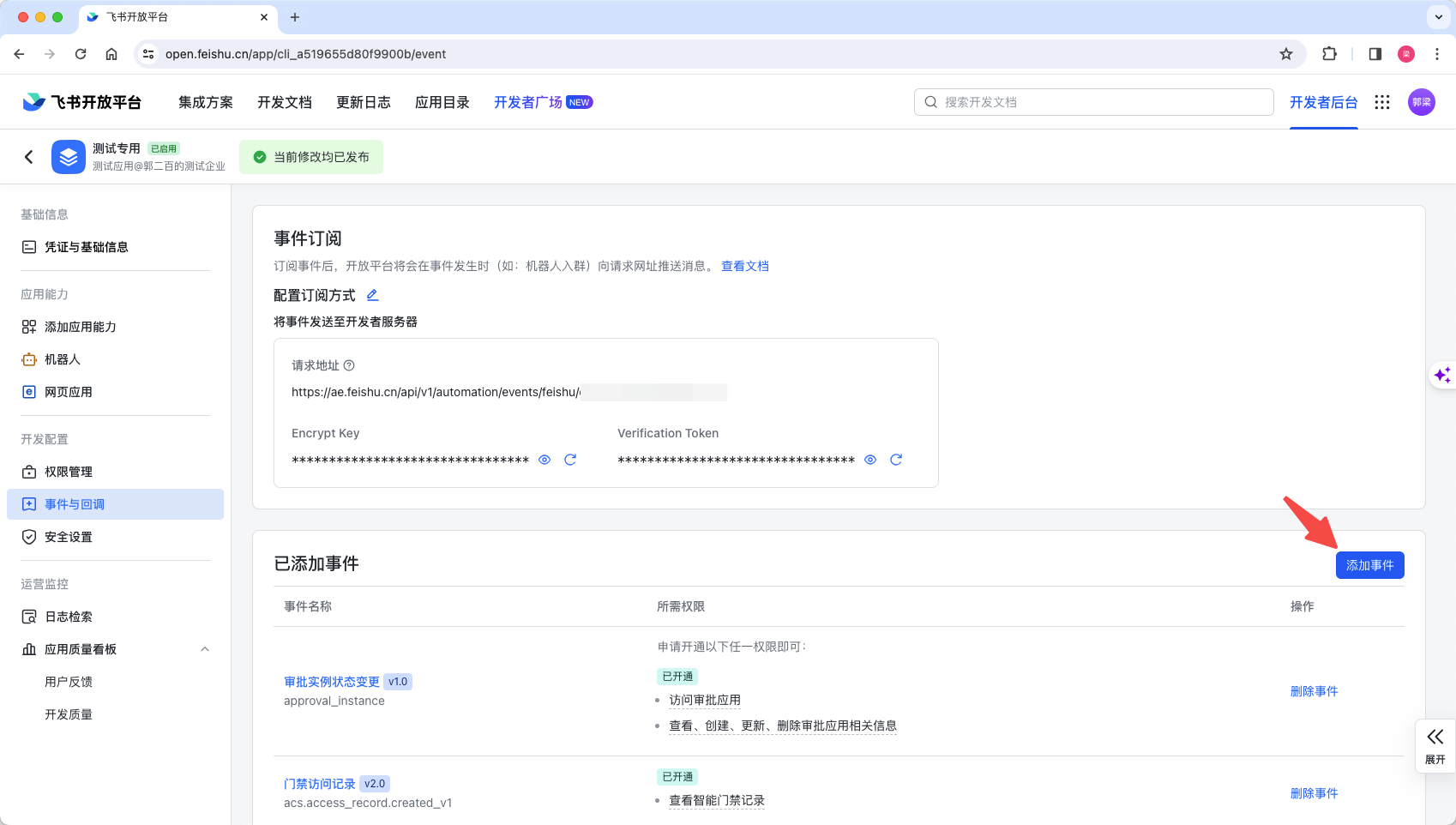Click the back chevron beside app name

(29, 157)
